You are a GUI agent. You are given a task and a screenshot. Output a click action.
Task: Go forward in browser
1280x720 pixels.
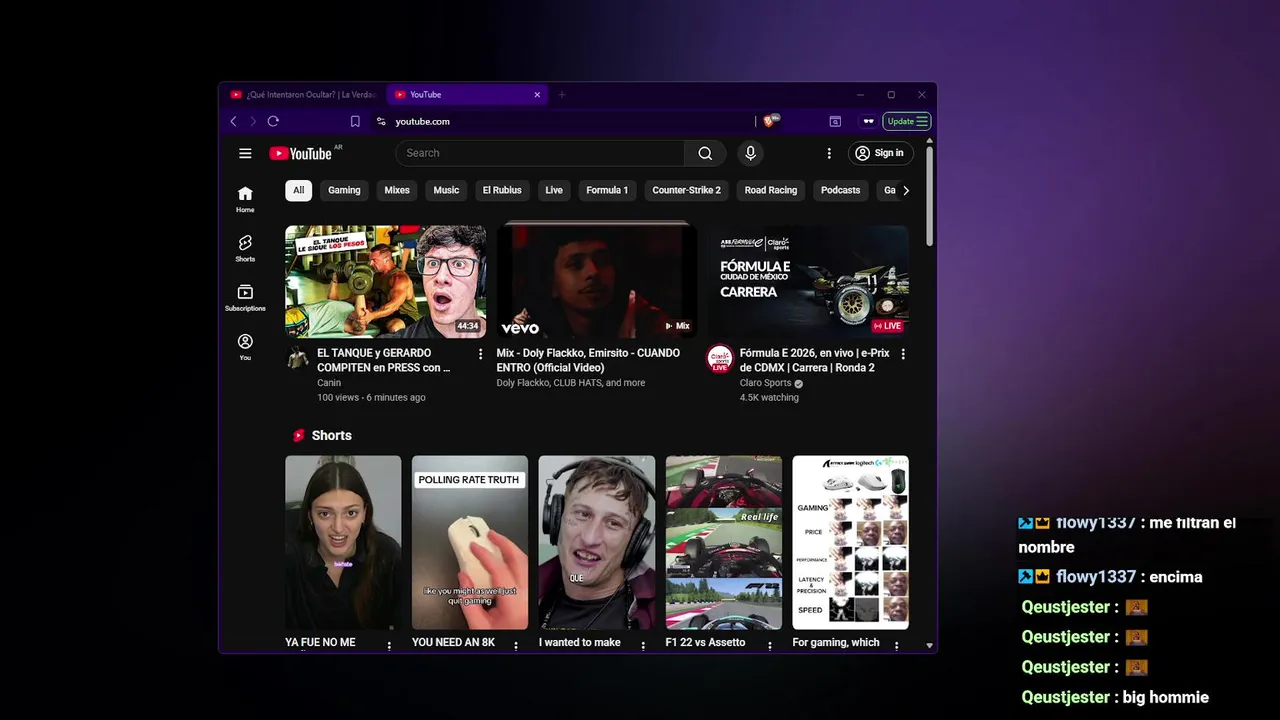tap(252, 121)
